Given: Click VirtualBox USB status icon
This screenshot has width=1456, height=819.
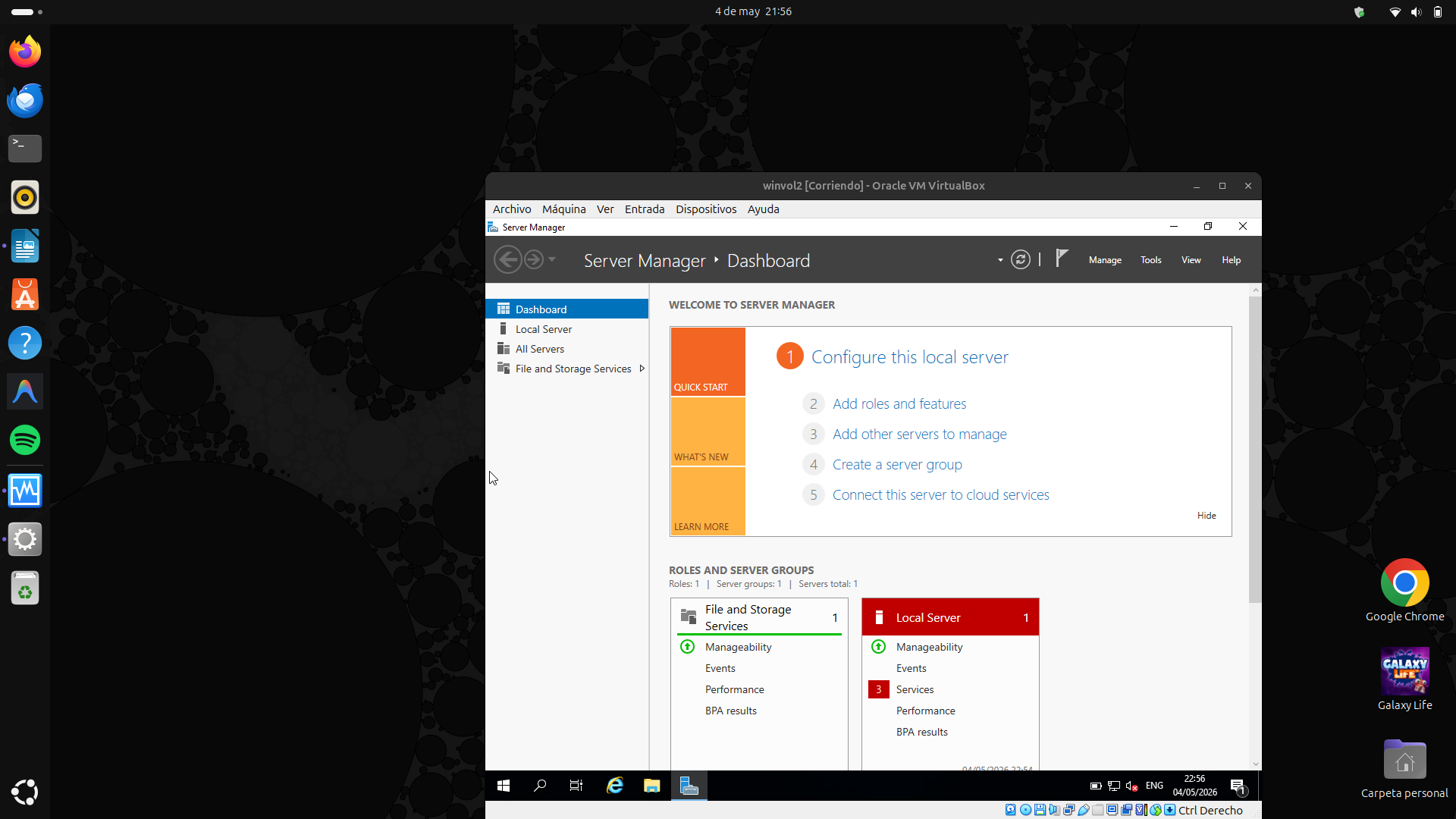Looking at the screenshot, I should click(x=1083, y=810).
